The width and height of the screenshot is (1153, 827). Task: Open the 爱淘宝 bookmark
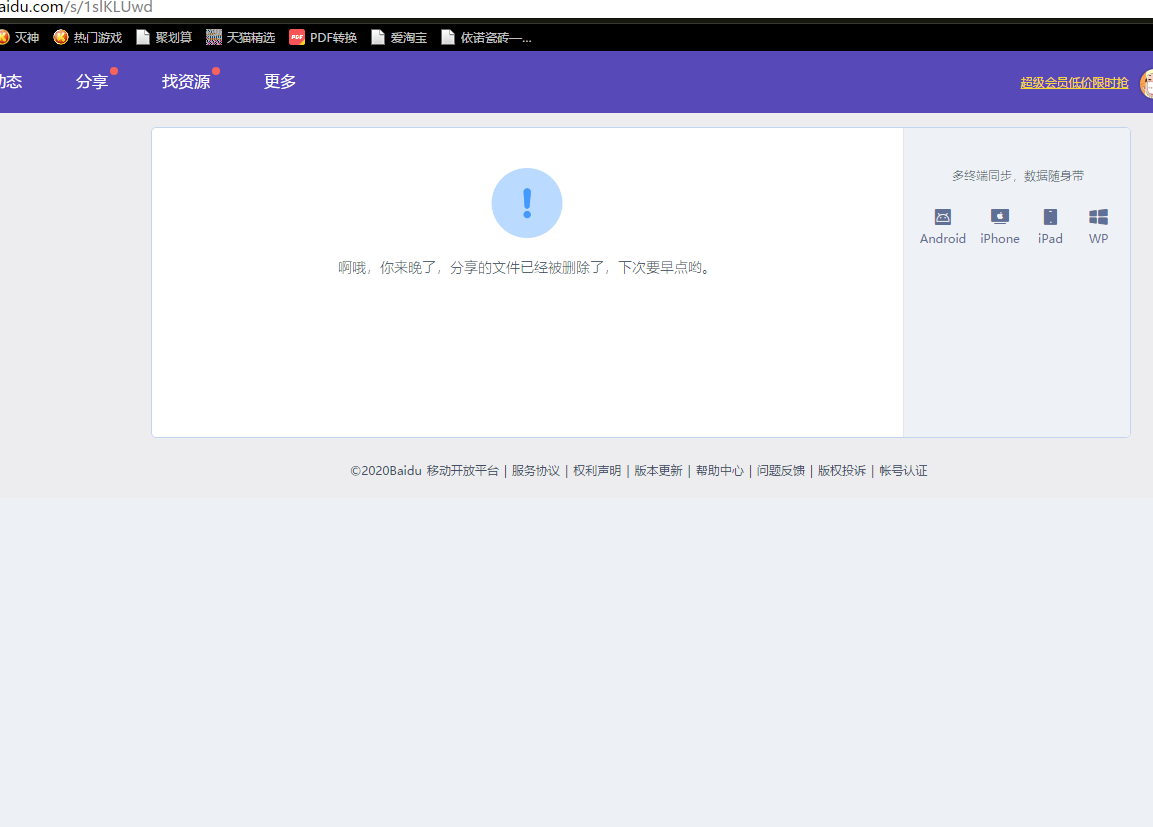tap(399, 38)
